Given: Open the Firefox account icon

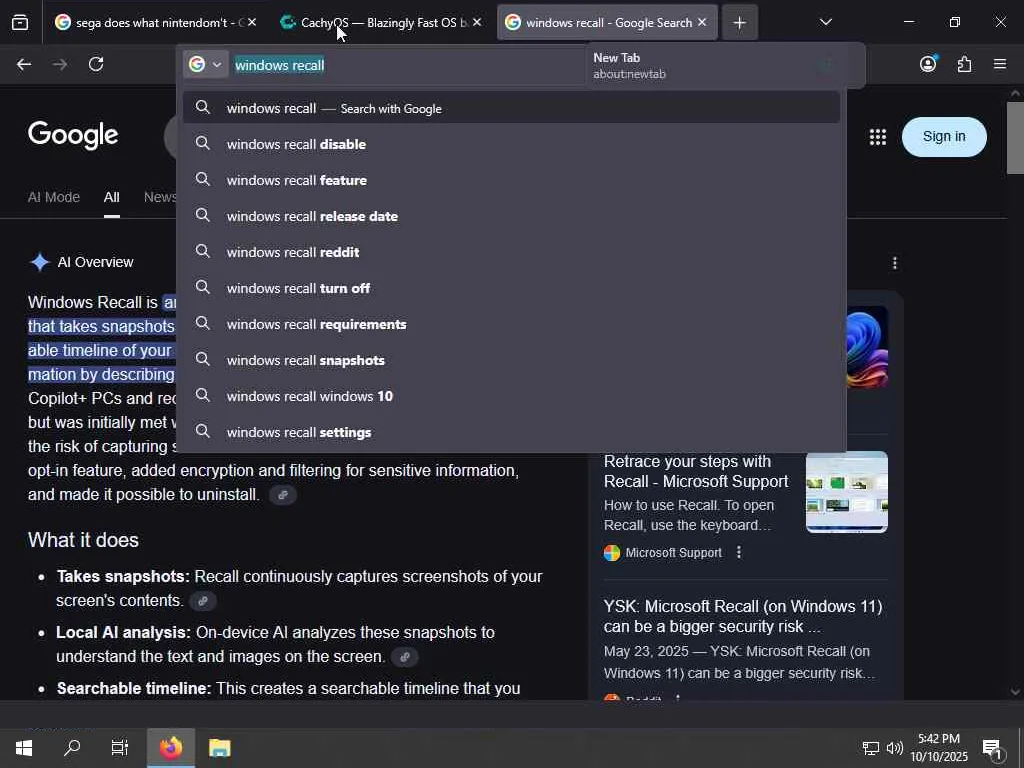Looking at the screenshot, I should 928,64.
